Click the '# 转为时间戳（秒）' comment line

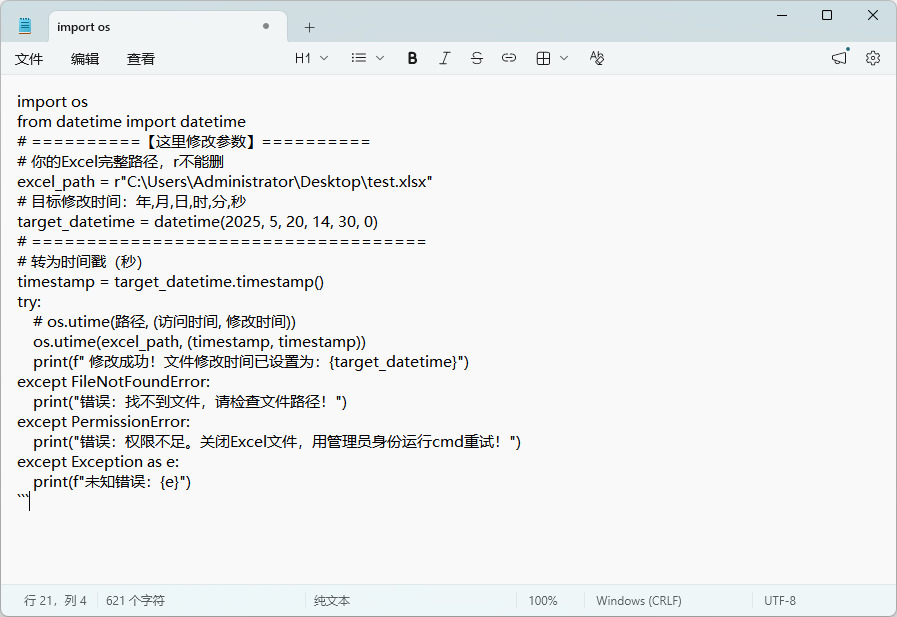pyautogui.click(x=80, y=262)
